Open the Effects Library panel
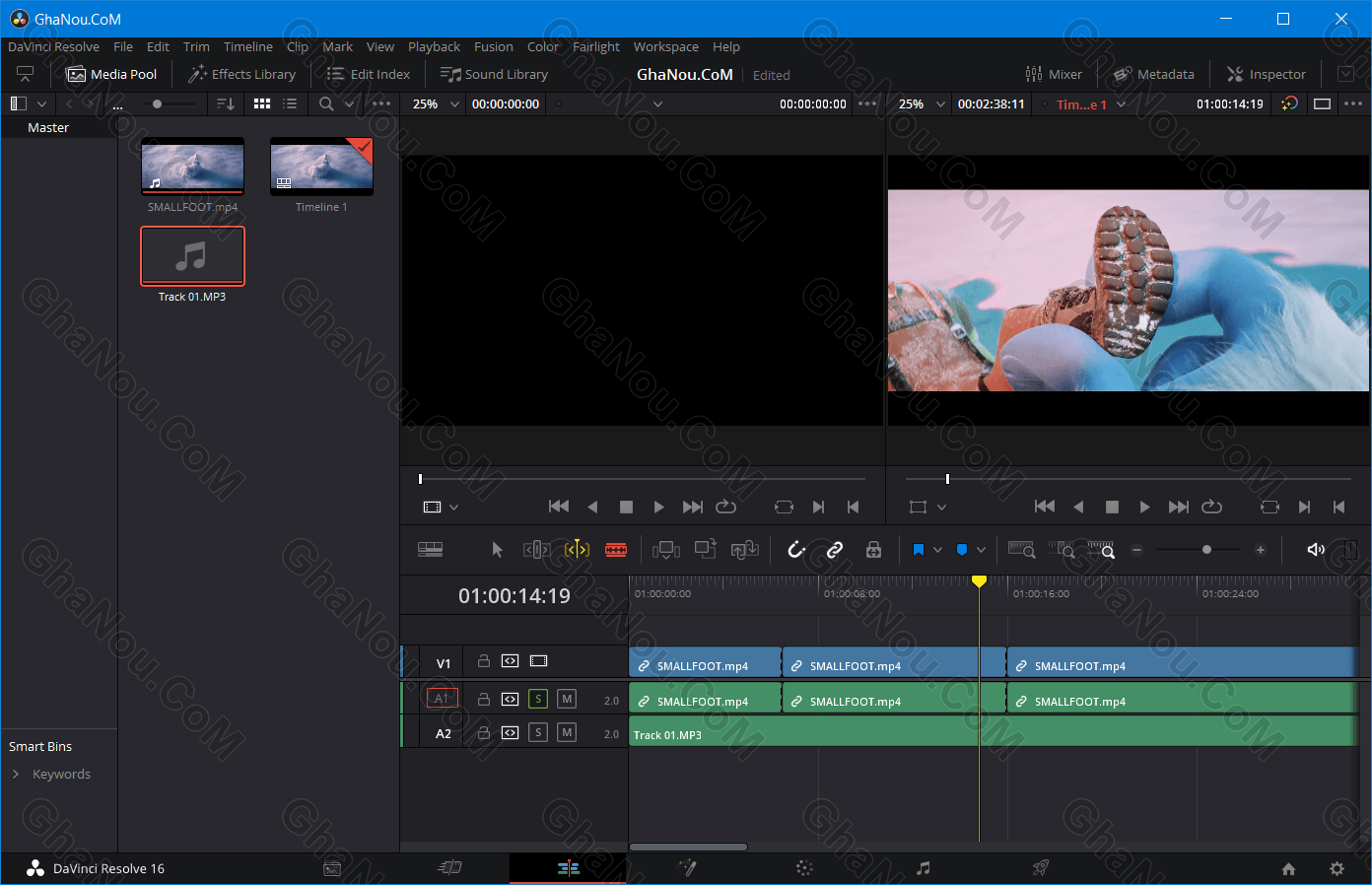 [x=241, y=74]
